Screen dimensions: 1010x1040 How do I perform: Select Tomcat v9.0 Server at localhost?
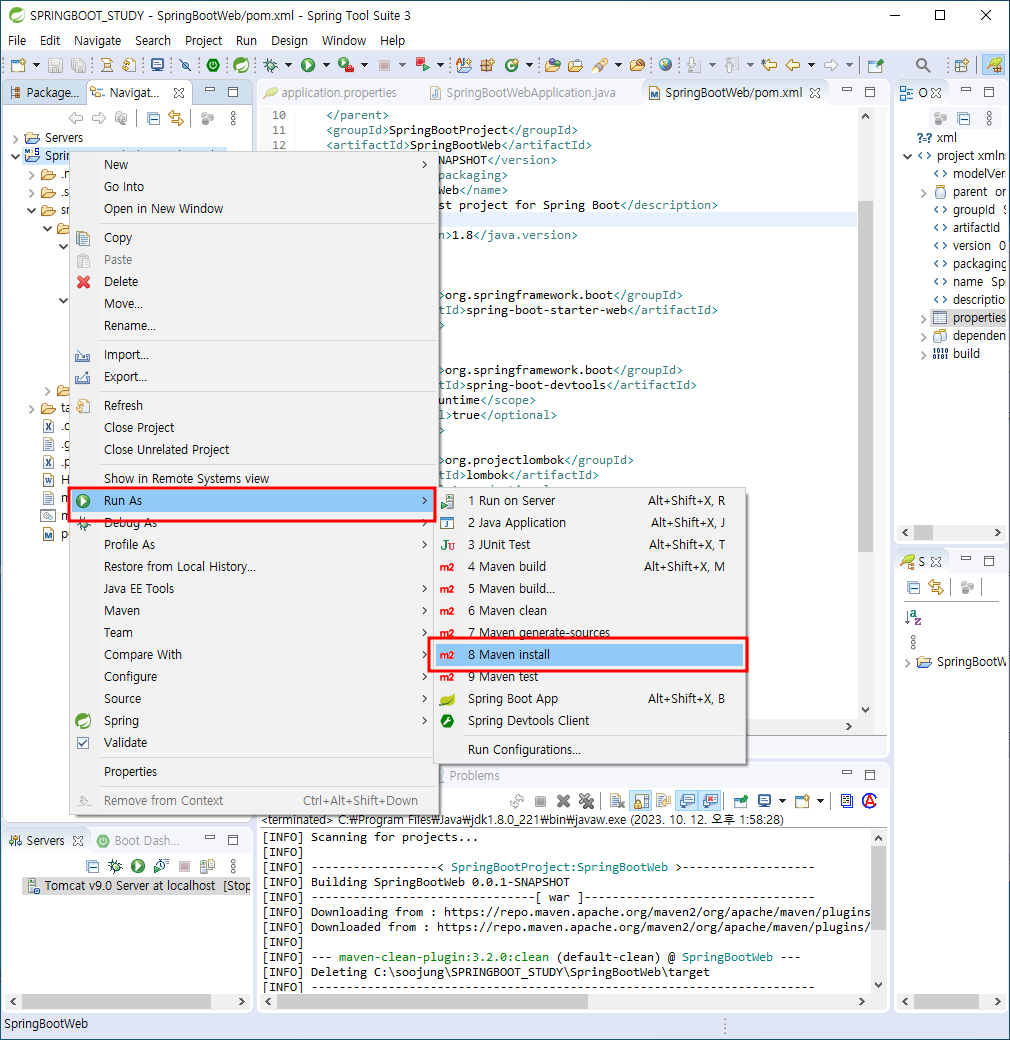(x=138, y=886)
